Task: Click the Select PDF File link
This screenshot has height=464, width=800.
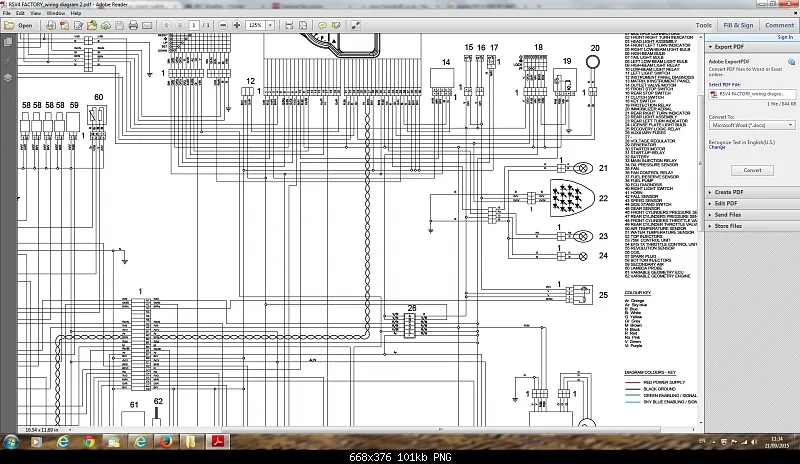Action: pos(724,85)
